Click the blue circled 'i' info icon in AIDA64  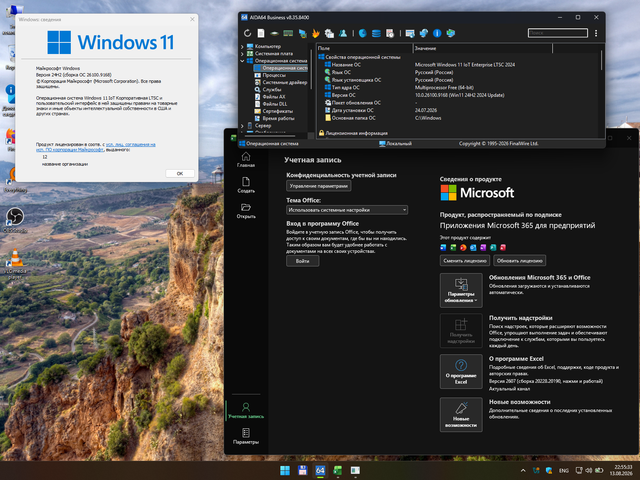[x=437, y=33]
